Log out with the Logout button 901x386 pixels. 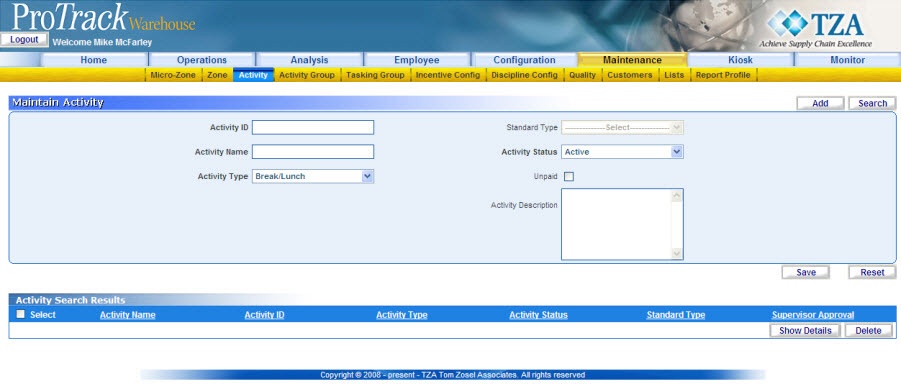tap(24, 40)
